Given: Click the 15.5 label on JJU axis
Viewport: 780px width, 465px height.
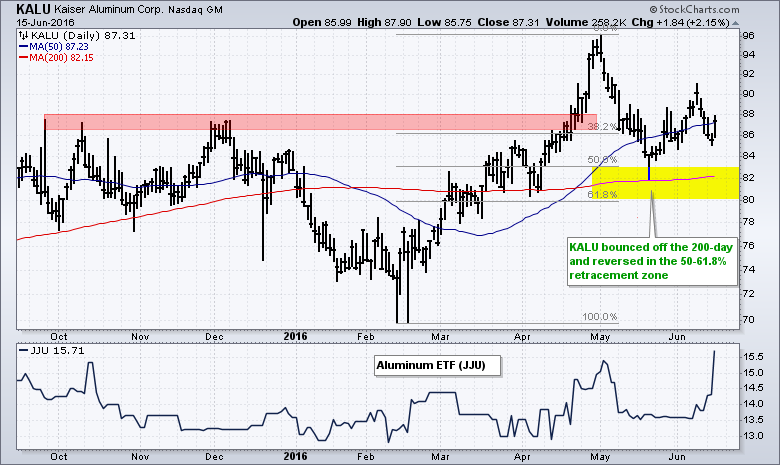Looking at the screenshot, I should 753,357.
